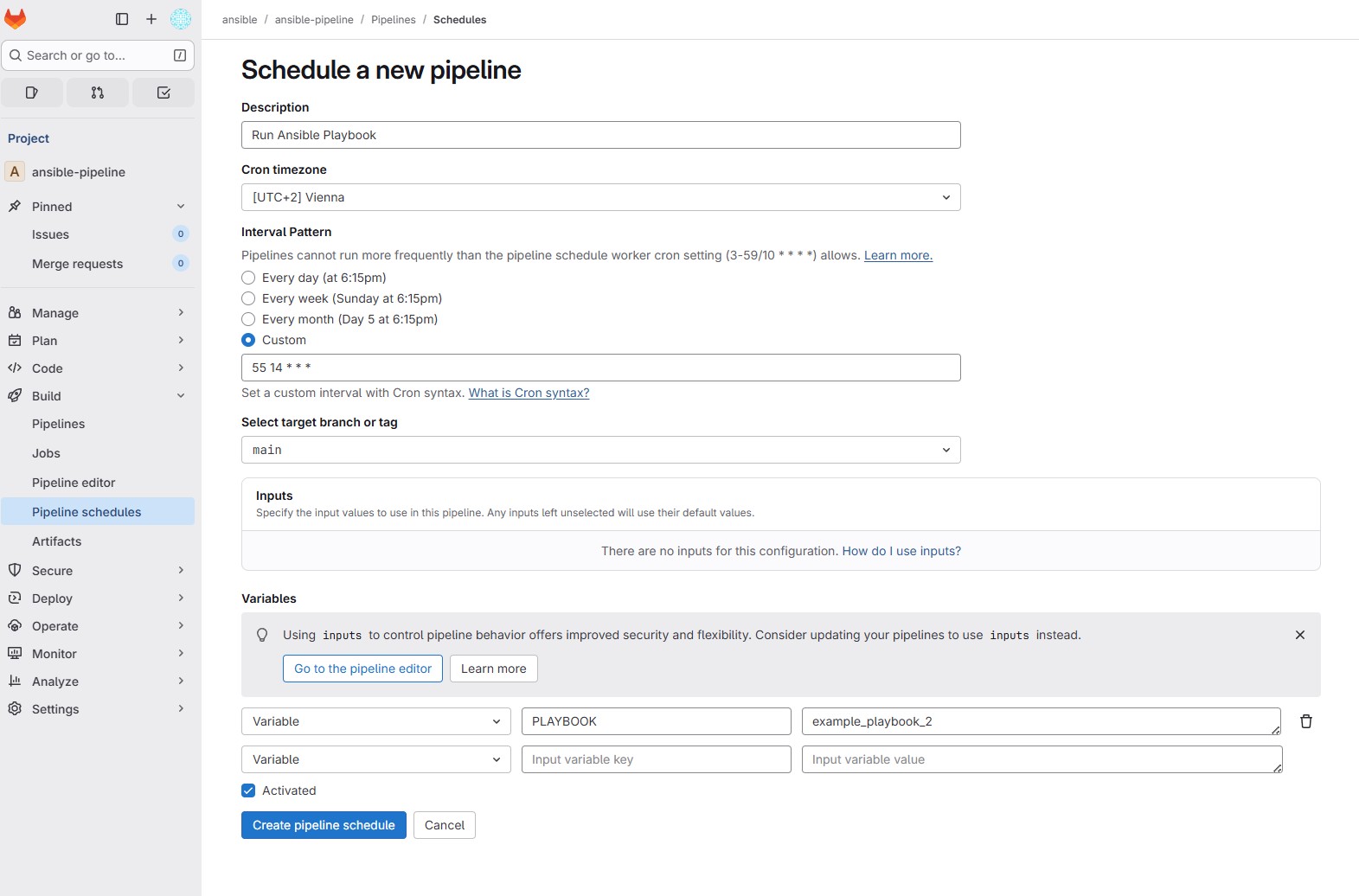Click Create pipeline schedule button
Viewport: 1359px width, 896px height.
click(x=324, y=825)
